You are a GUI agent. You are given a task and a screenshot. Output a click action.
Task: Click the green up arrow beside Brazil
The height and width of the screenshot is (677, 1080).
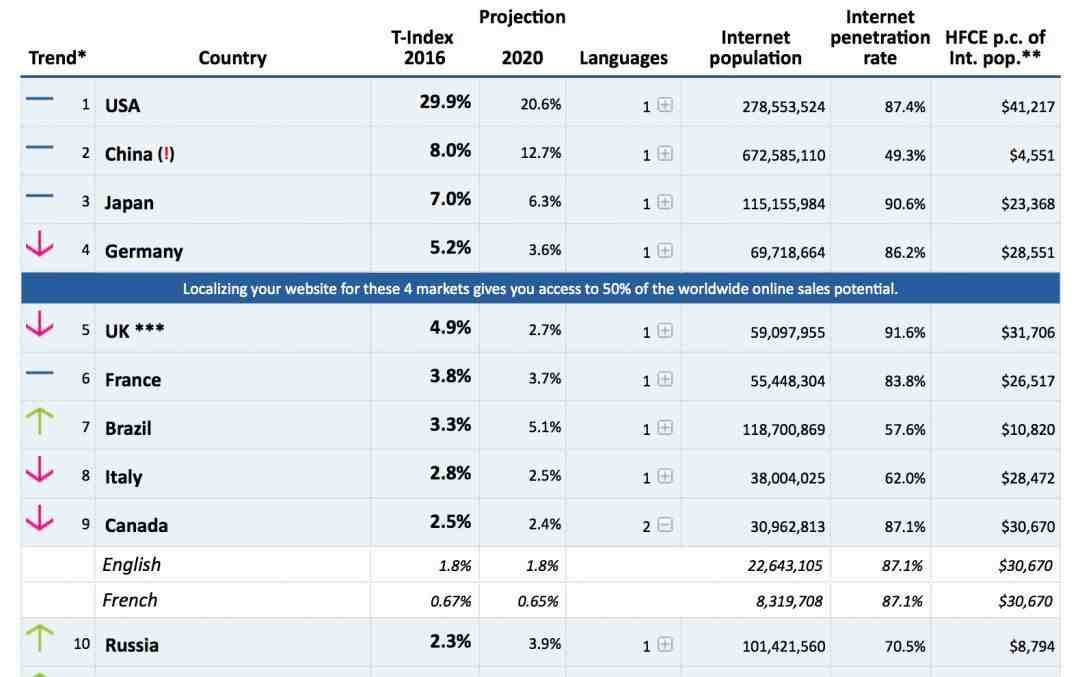click(39, 421)
